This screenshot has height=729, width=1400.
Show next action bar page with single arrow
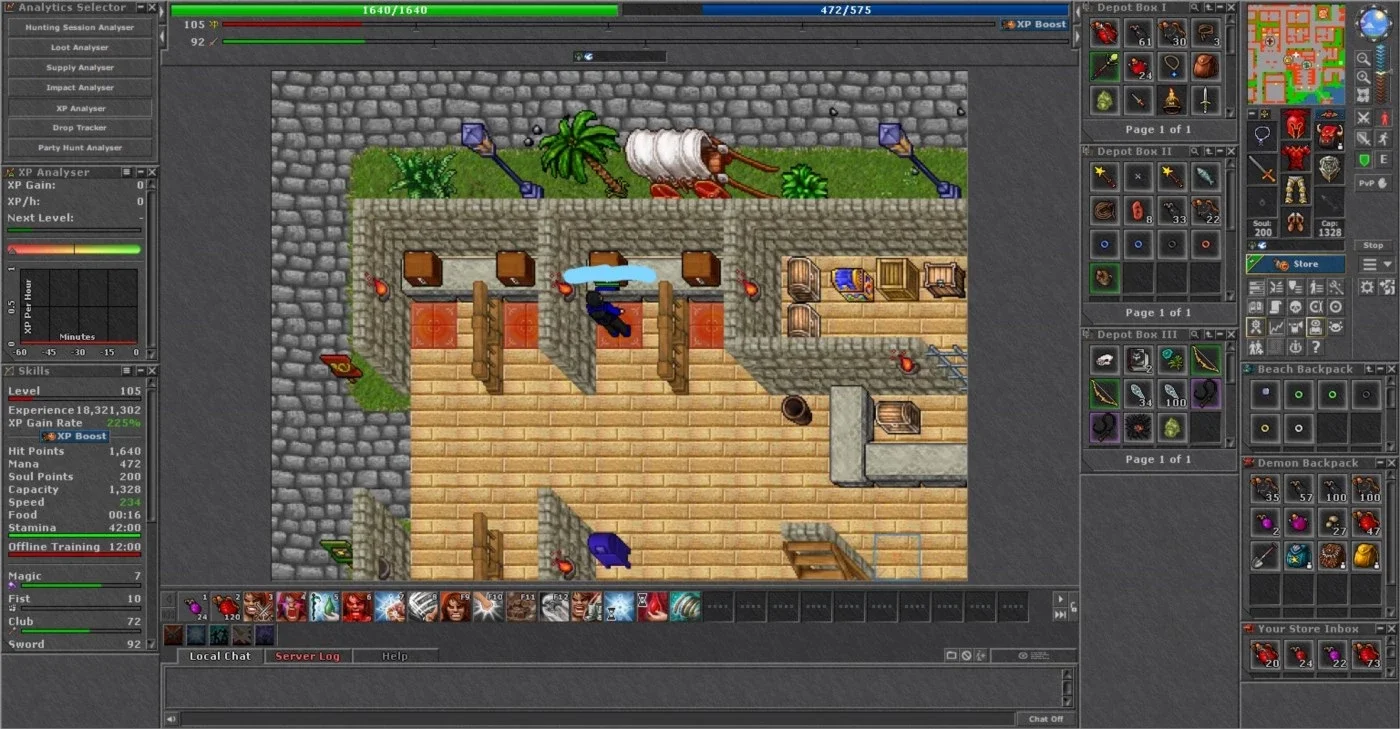coord(1061,599)
